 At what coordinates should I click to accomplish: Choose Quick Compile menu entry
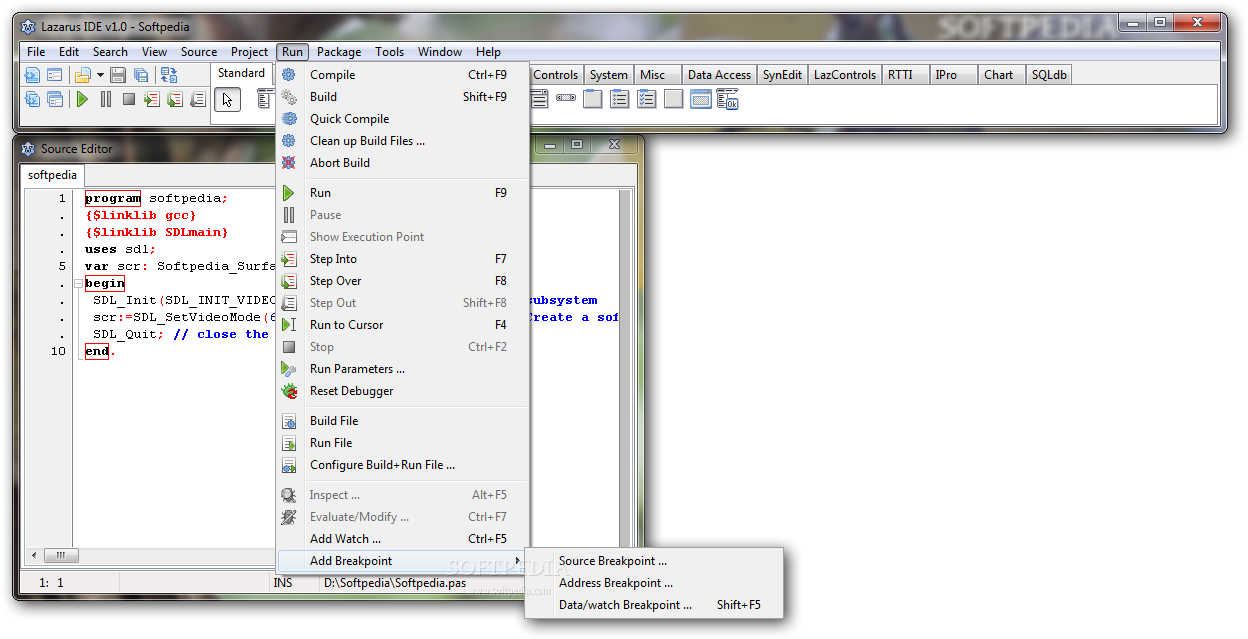coord(402,119)
